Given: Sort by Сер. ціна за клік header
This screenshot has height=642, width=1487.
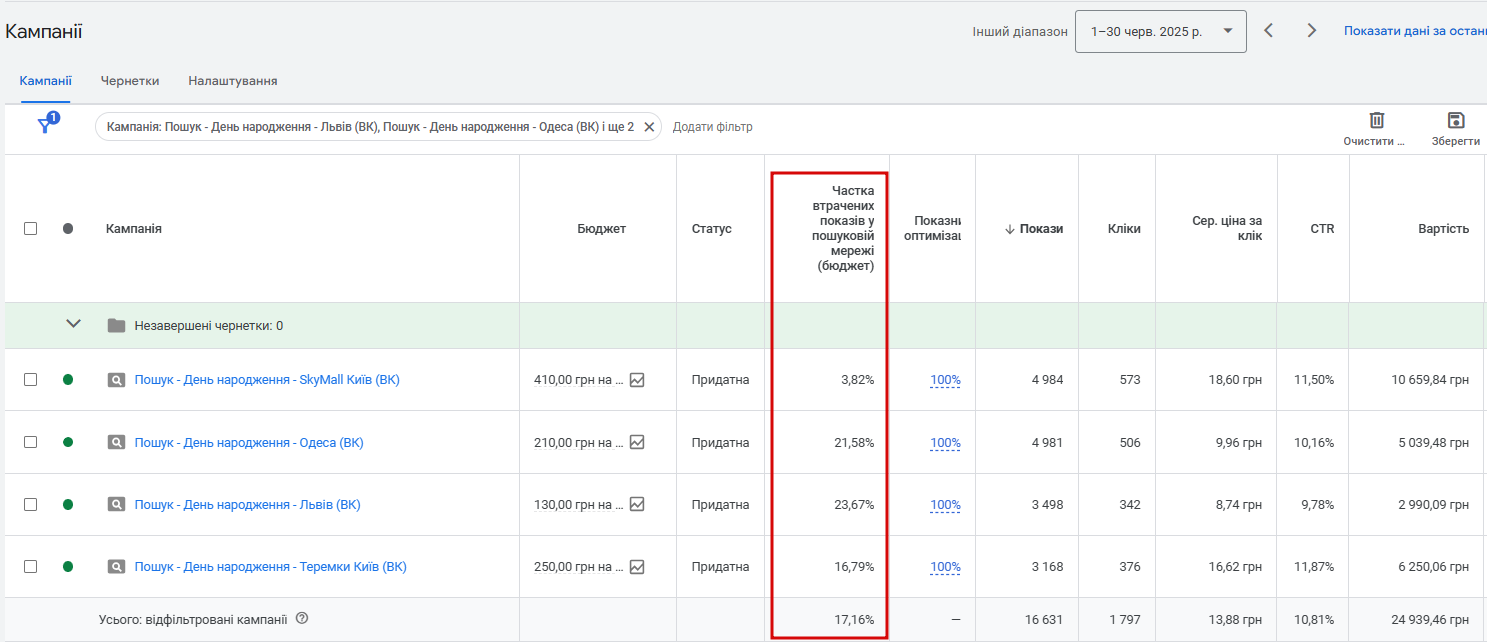Looking at the screenshot, I should pos(1227,229).
